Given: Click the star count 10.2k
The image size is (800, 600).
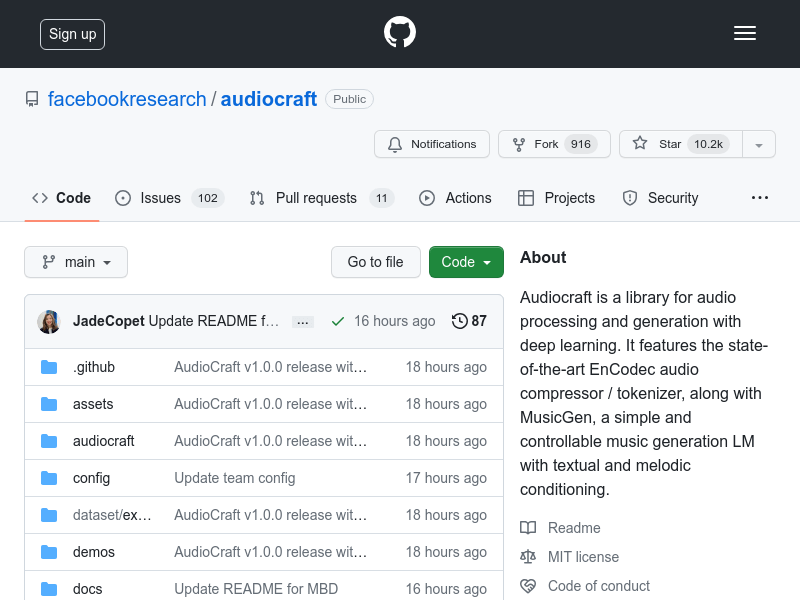Looking at the screenshot, I should 708,144.
